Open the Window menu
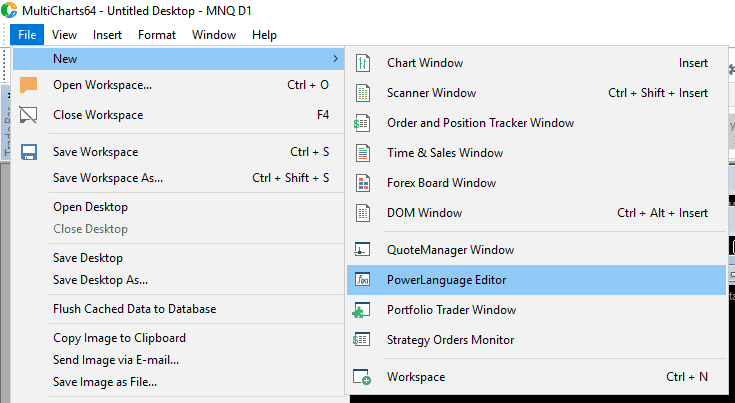 (214, 35)
